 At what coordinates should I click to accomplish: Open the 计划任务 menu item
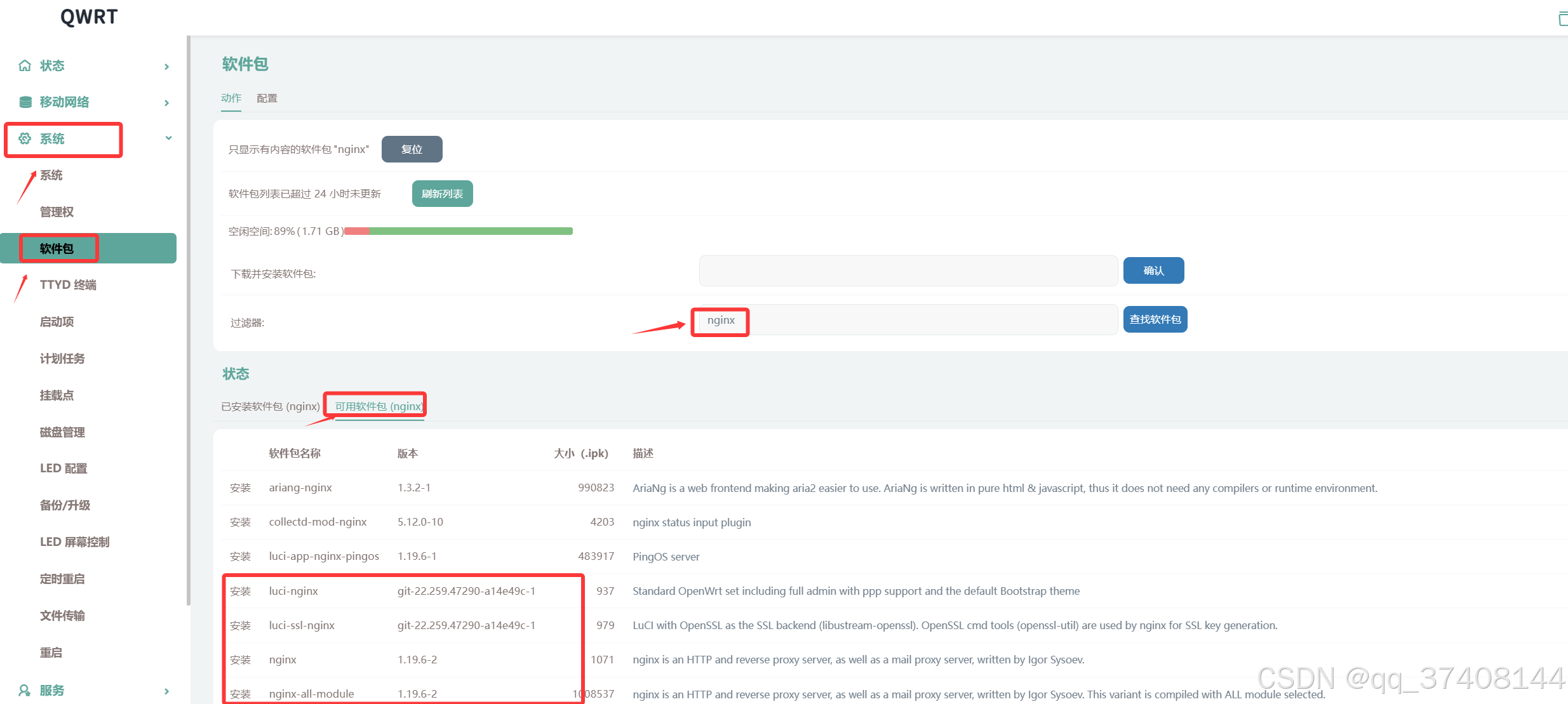[62, 359]
